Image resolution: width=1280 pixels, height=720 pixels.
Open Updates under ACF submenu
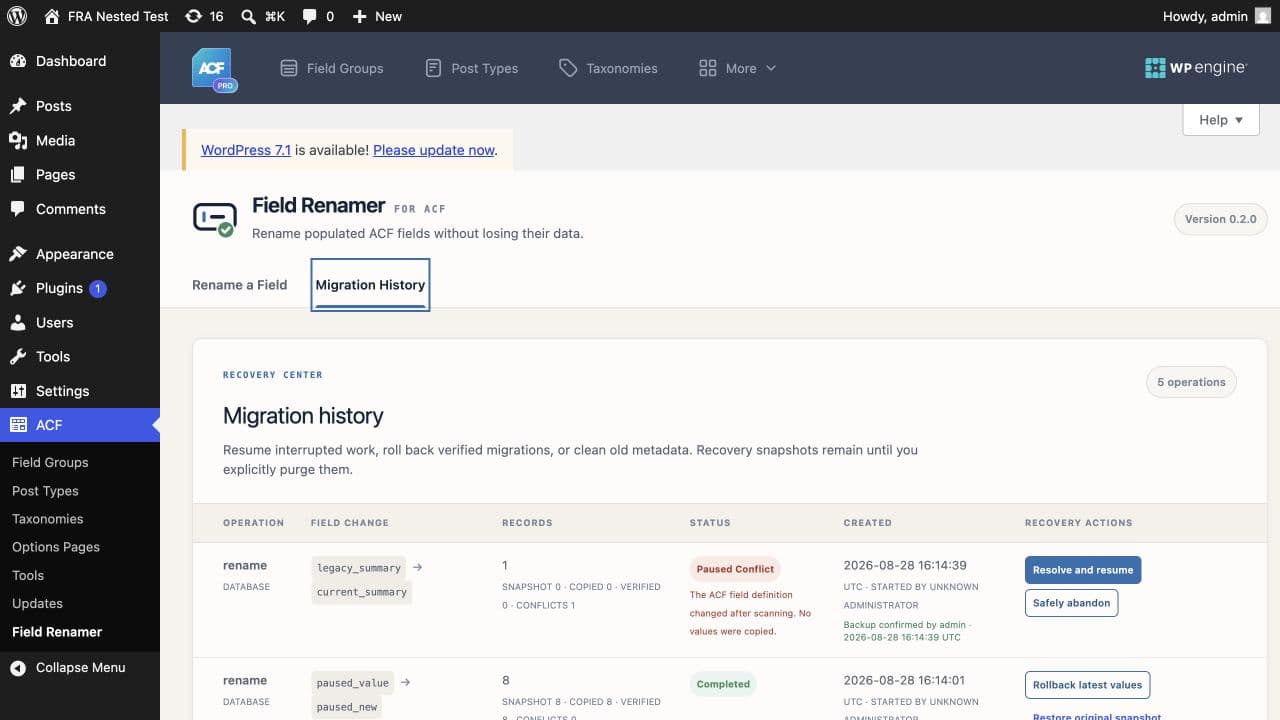point(37,603)
